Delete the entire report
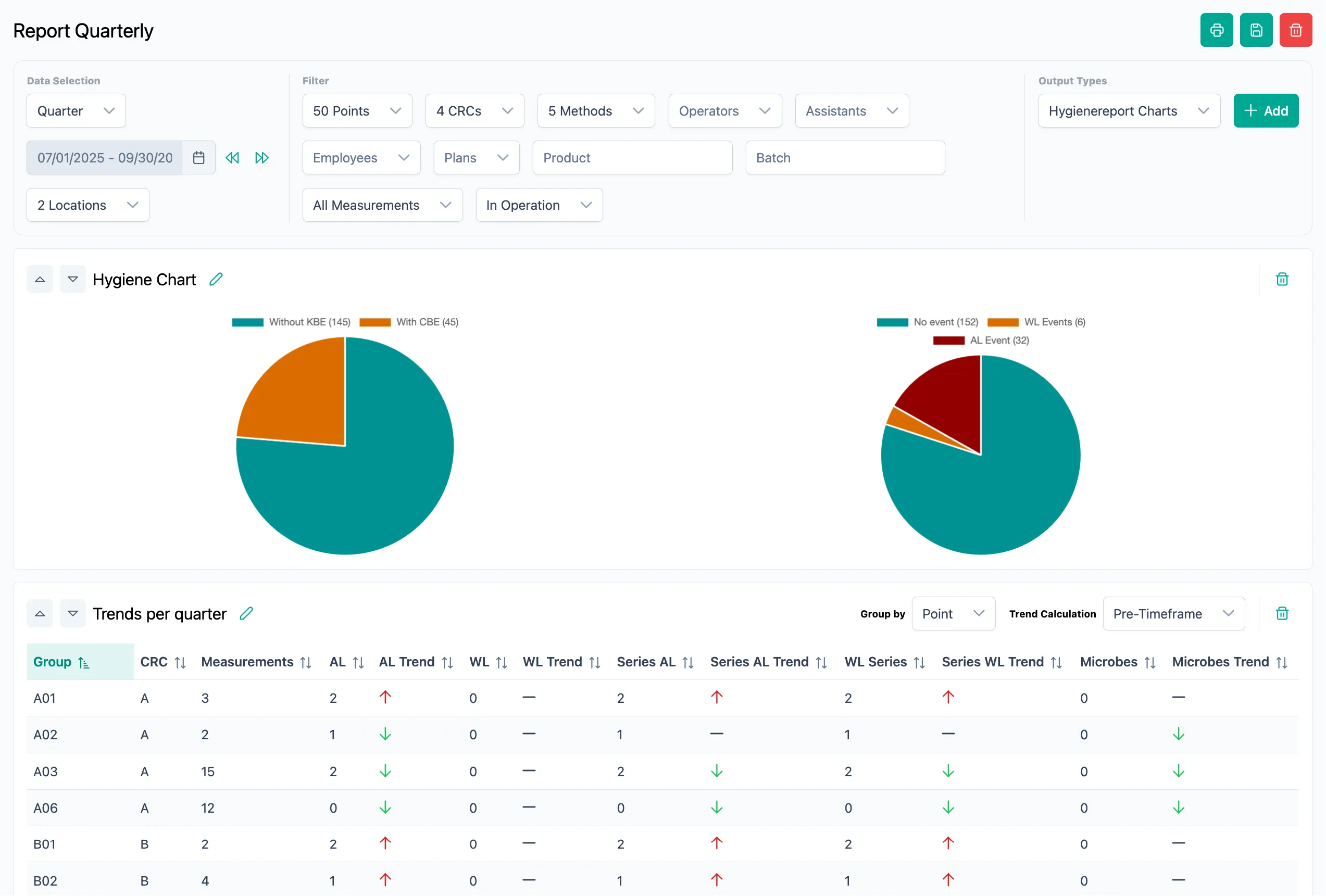The height and width of the screenshot is (896, 1326). tap(1295, 30)
